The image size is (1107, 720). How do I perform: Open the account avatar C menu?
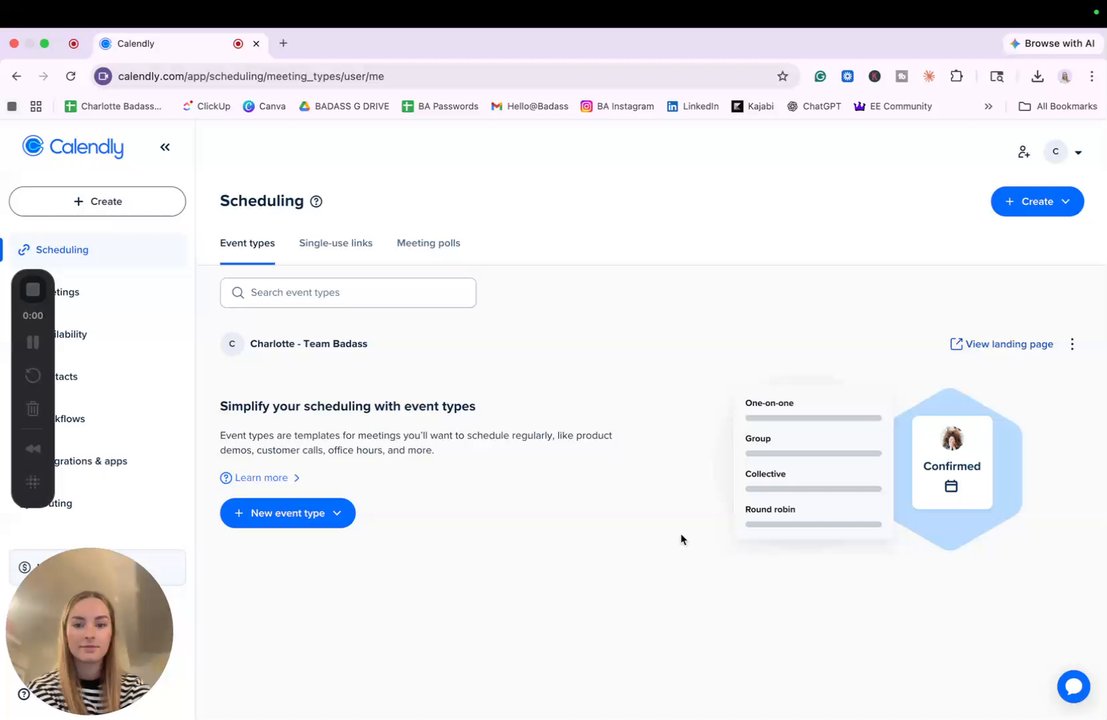point(1064,152)
